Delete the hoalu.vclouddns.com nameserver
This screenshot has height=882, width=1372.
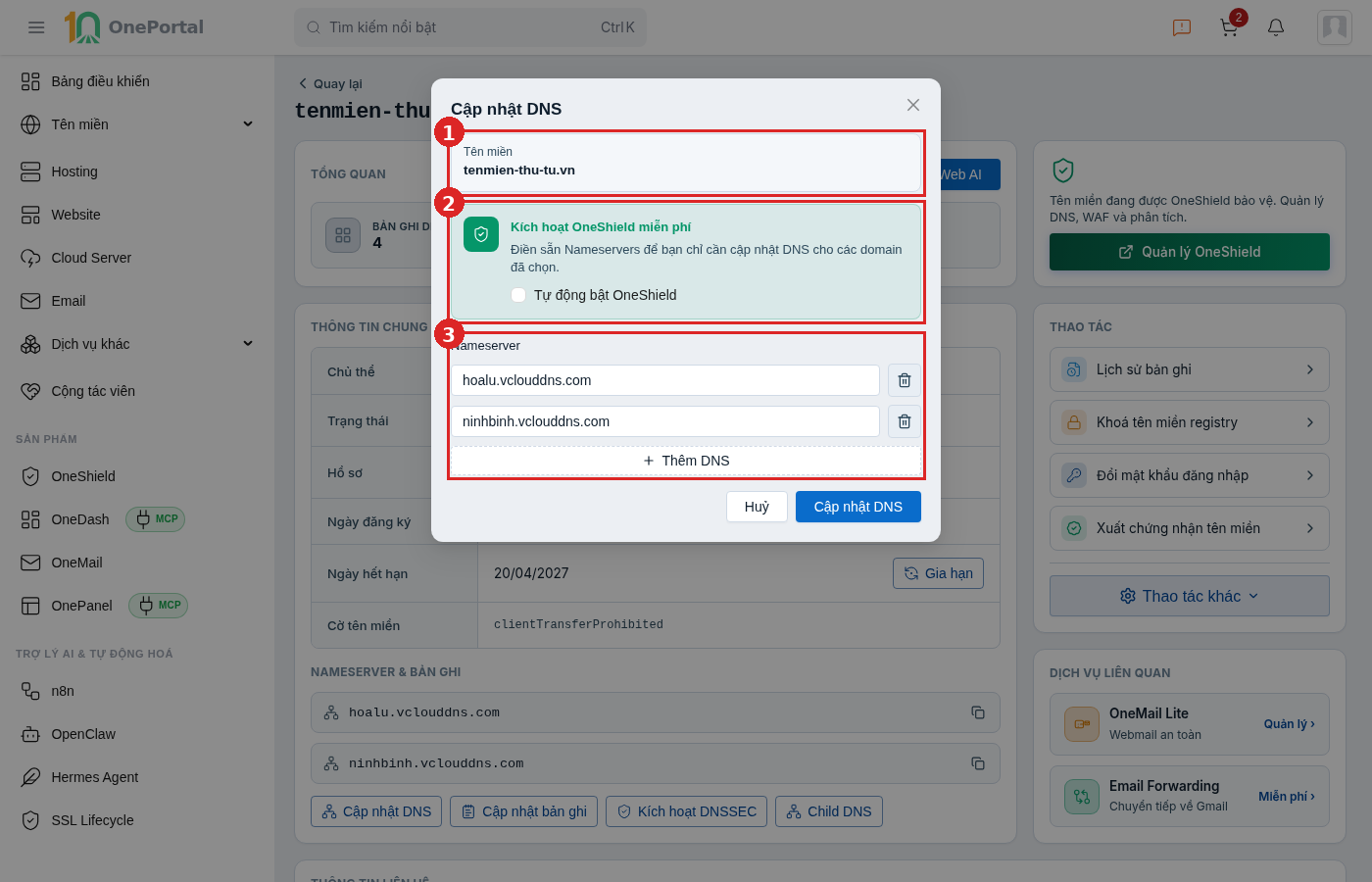tap(905, 380)
